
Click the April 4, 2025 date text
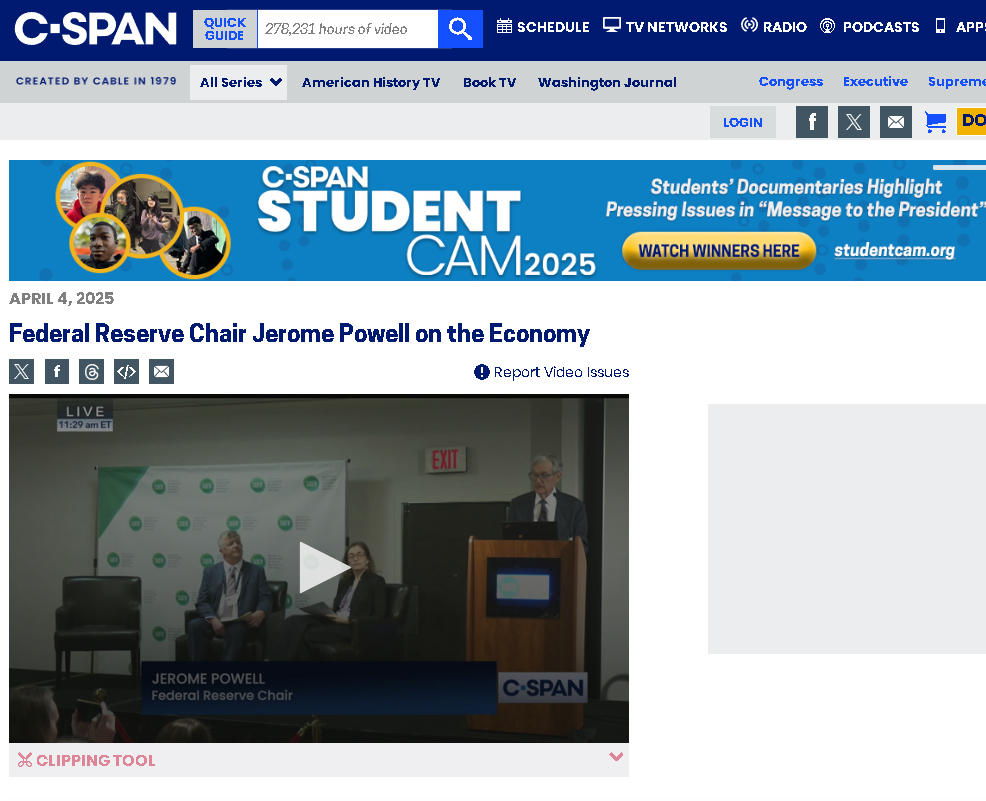click(62, 298)
